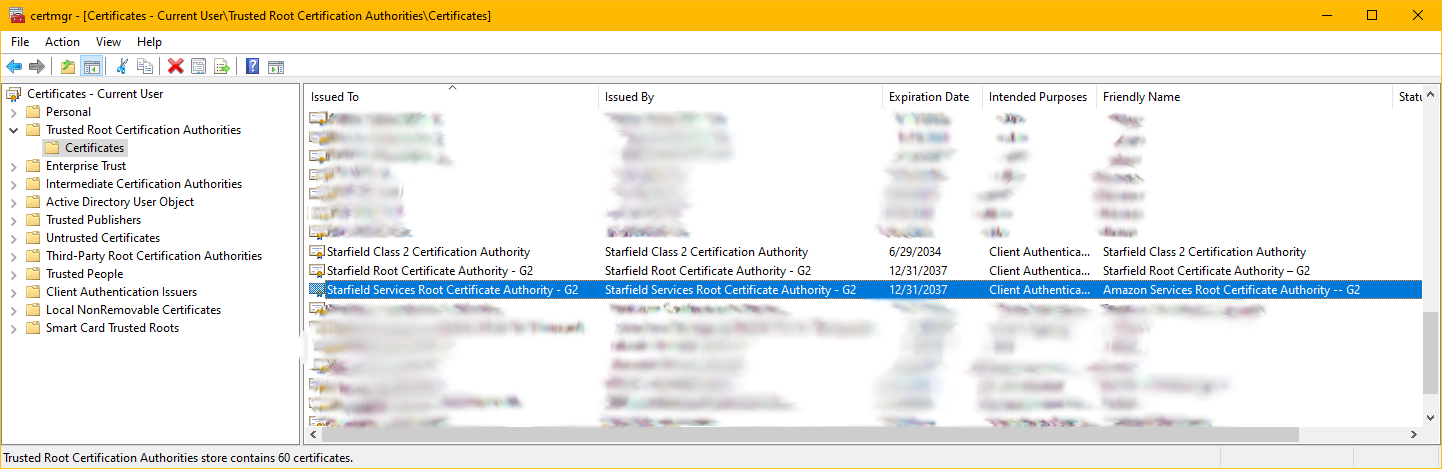
Task: Click the horizontal scrollbar in the certificate list
Action: point(810,435)
